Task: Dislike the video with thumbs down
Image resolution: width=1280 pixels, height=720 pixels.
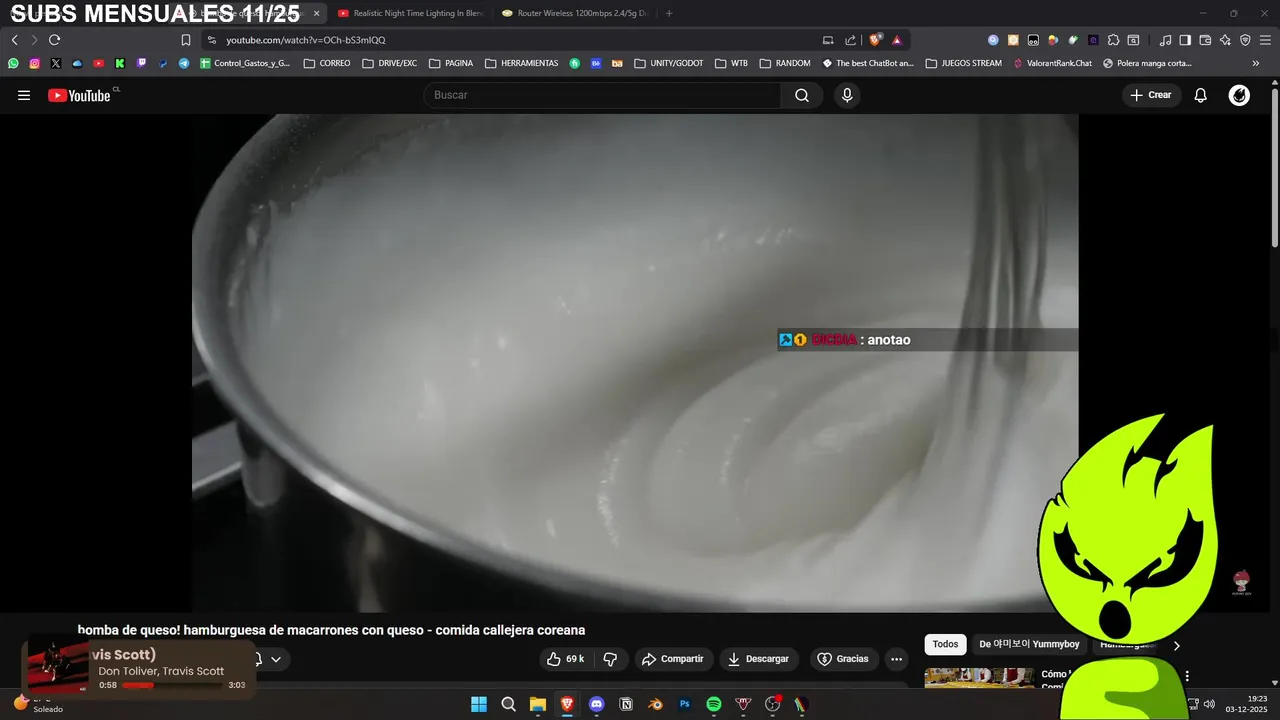Action: pyautogui.click(x=610, y=659)
